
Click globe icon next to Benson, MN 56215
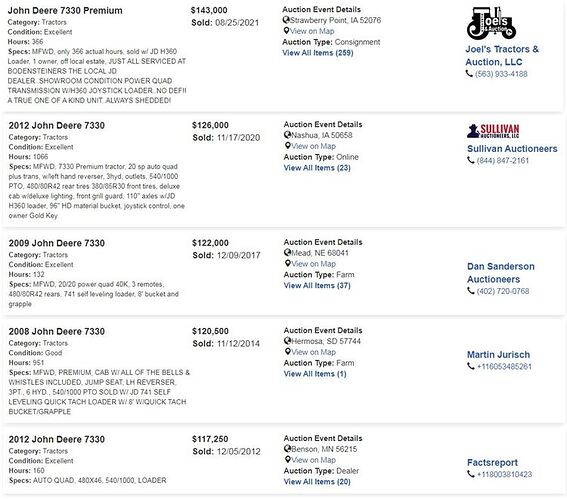(x=287, y=449)
